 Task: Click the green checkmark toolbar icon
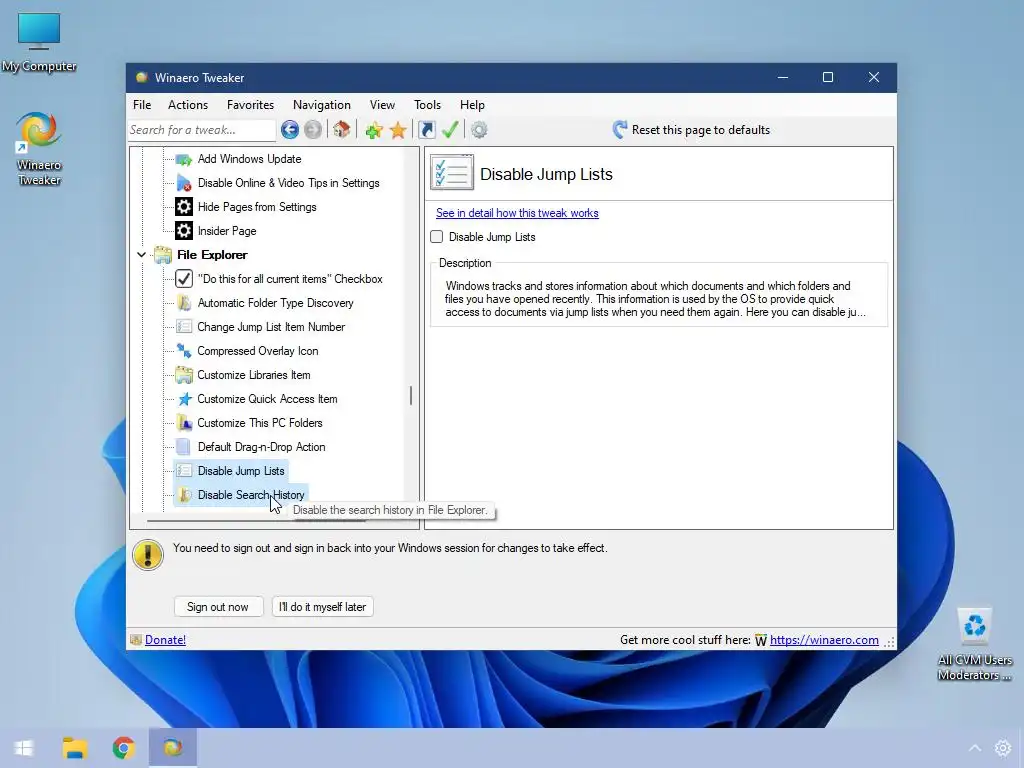pyautogui.click(x=450, y=130)
